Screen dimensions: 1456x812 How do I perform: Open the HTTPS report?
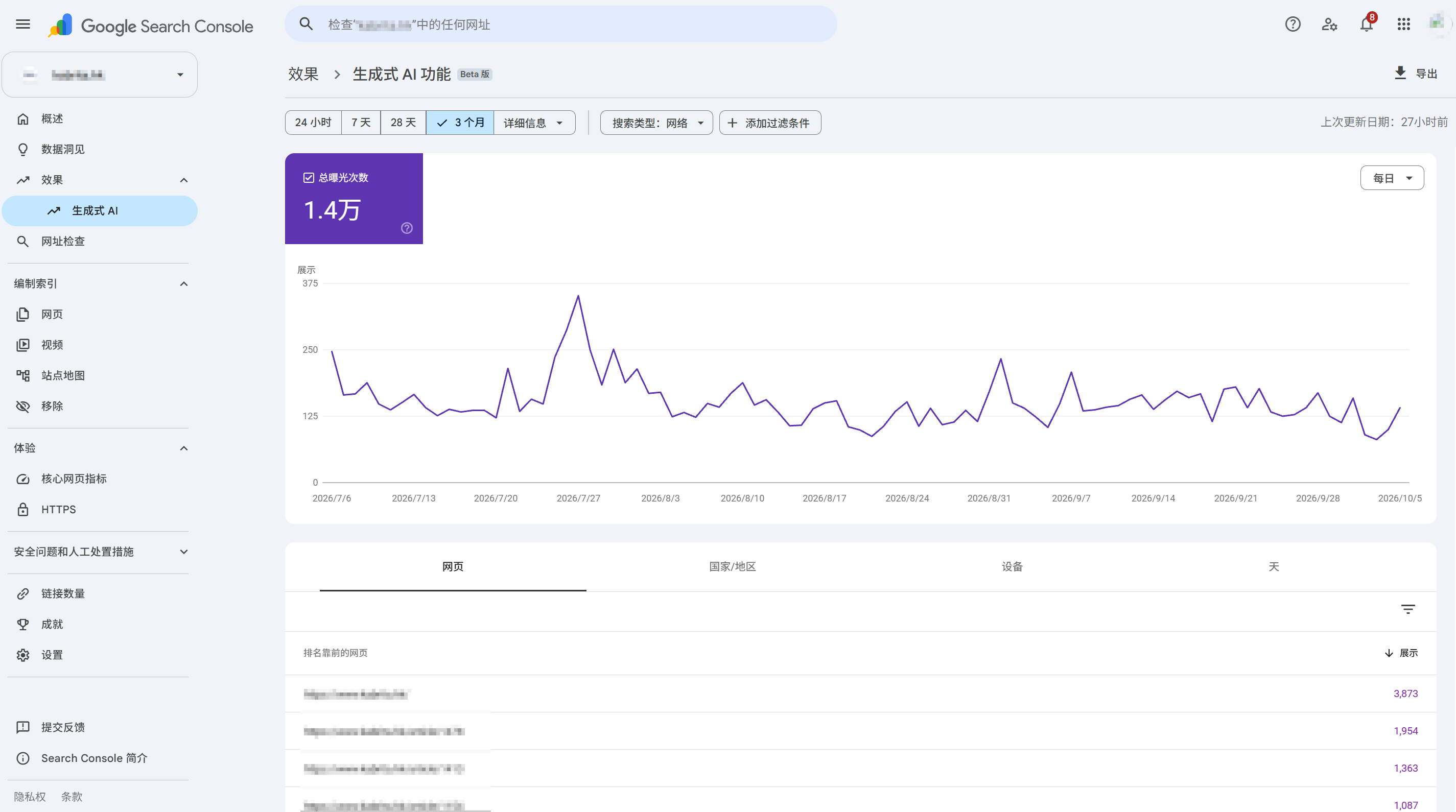click(x=100, y=509)
